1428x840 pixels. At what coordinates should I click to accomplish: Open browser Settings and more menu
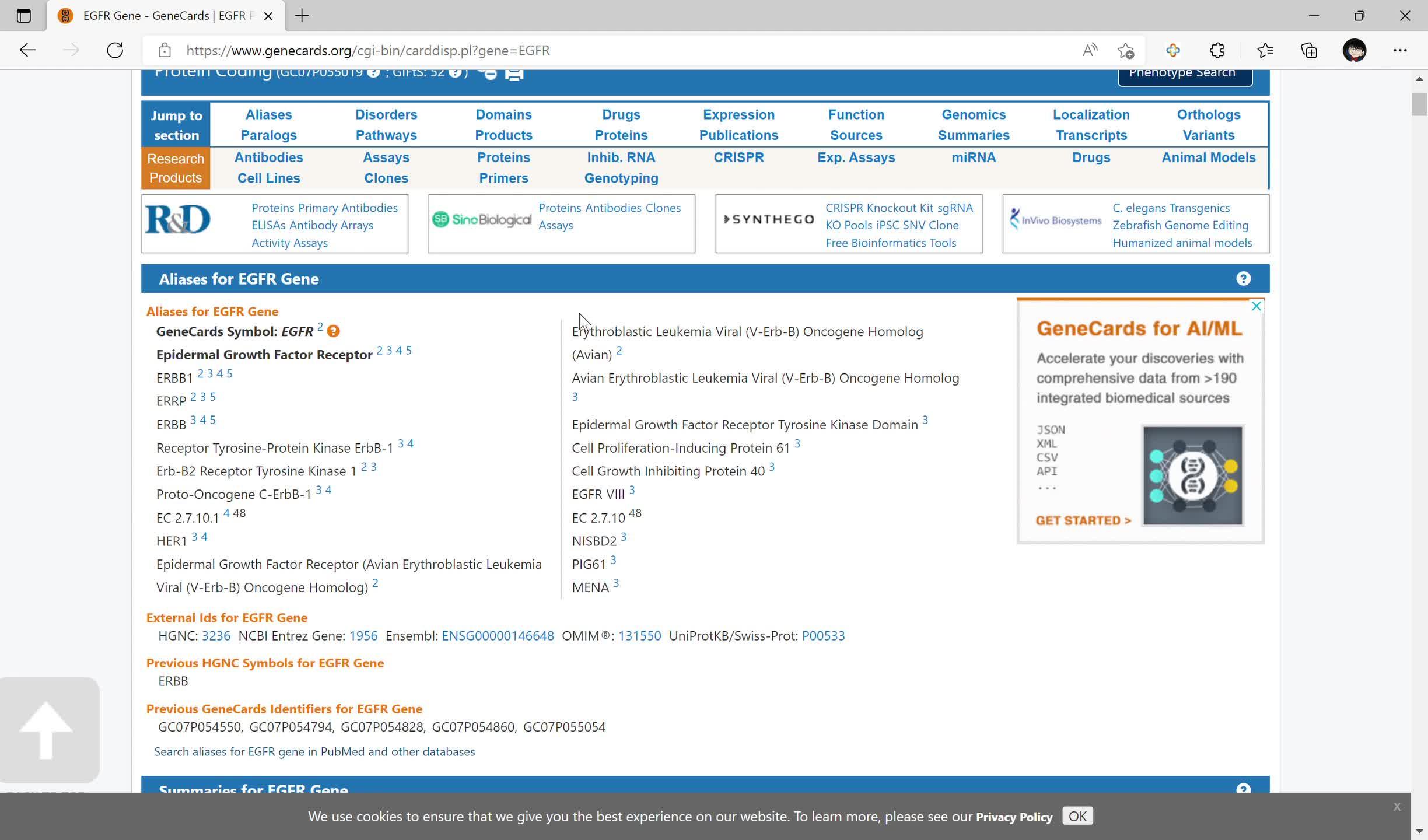pos(1400,50)
